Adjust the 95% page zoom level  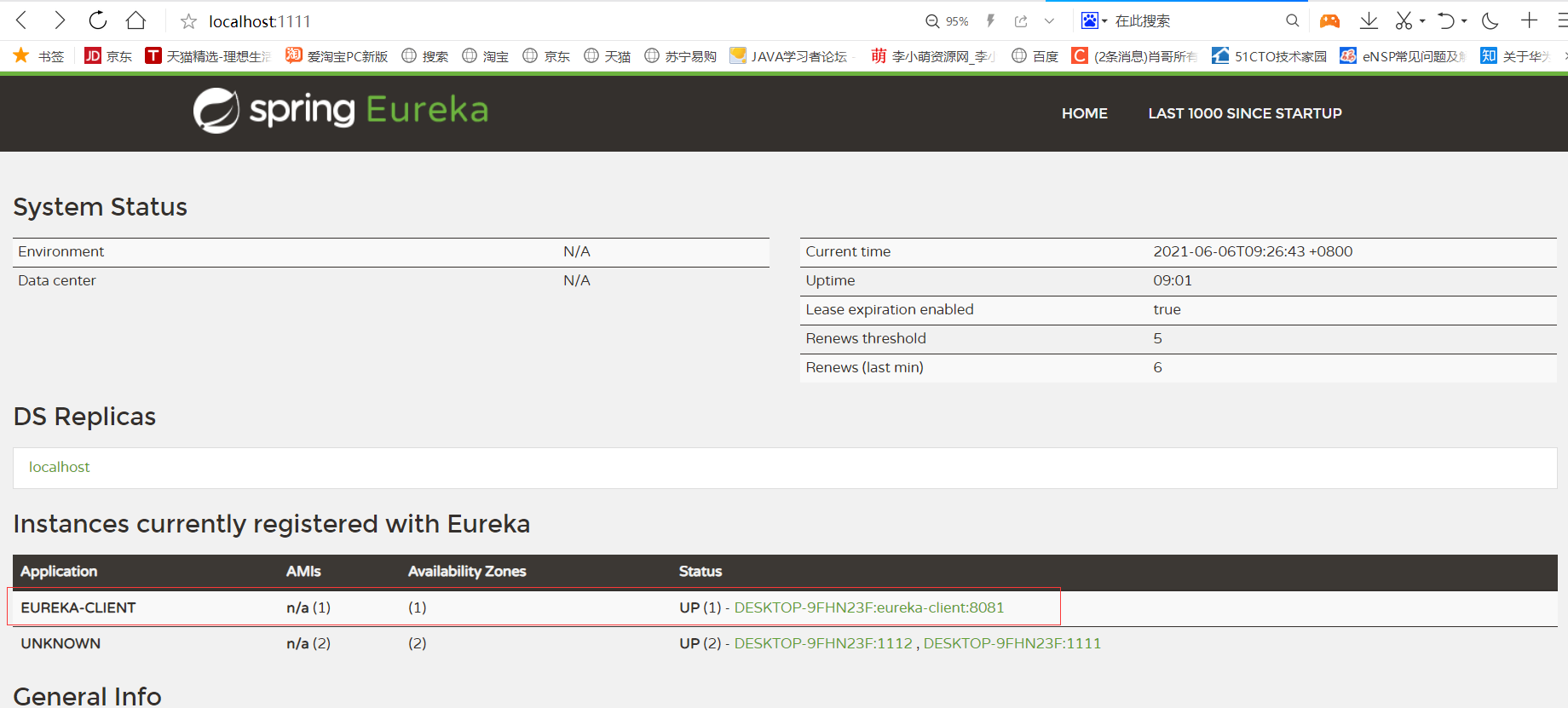[x=948, y=21]
